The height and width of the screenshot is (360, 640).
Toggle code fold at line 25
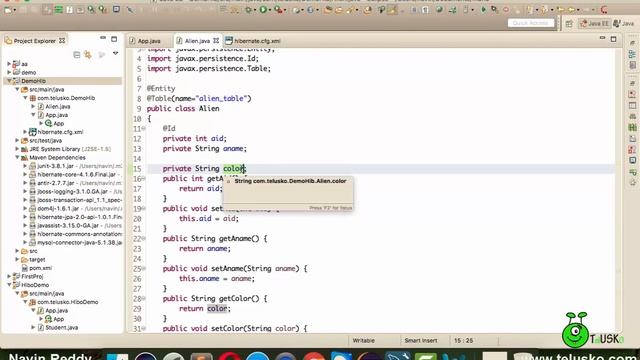(x=144, y=269)
